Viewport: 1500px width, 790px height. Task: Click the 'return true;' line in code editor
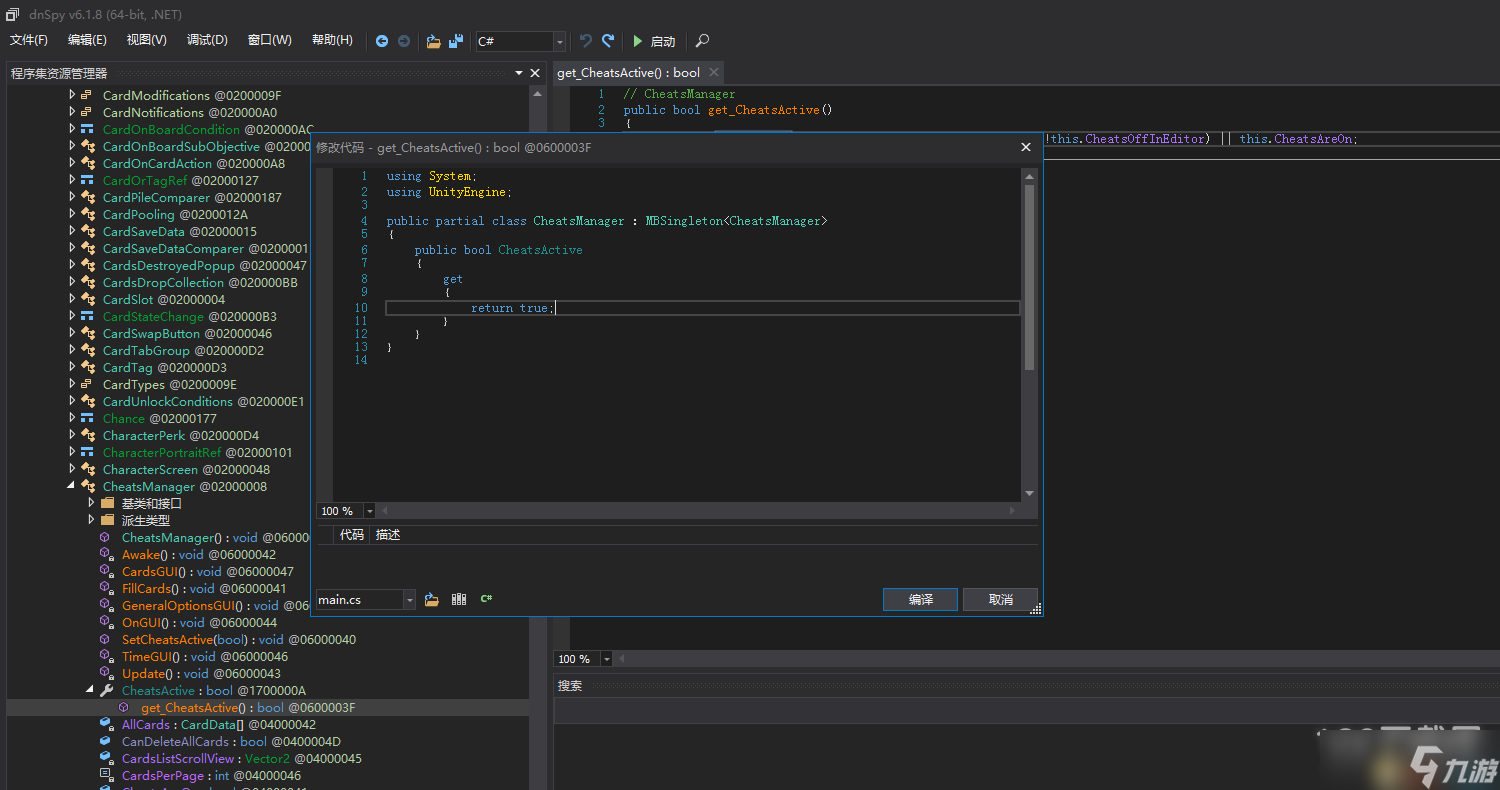click(702, 308)
